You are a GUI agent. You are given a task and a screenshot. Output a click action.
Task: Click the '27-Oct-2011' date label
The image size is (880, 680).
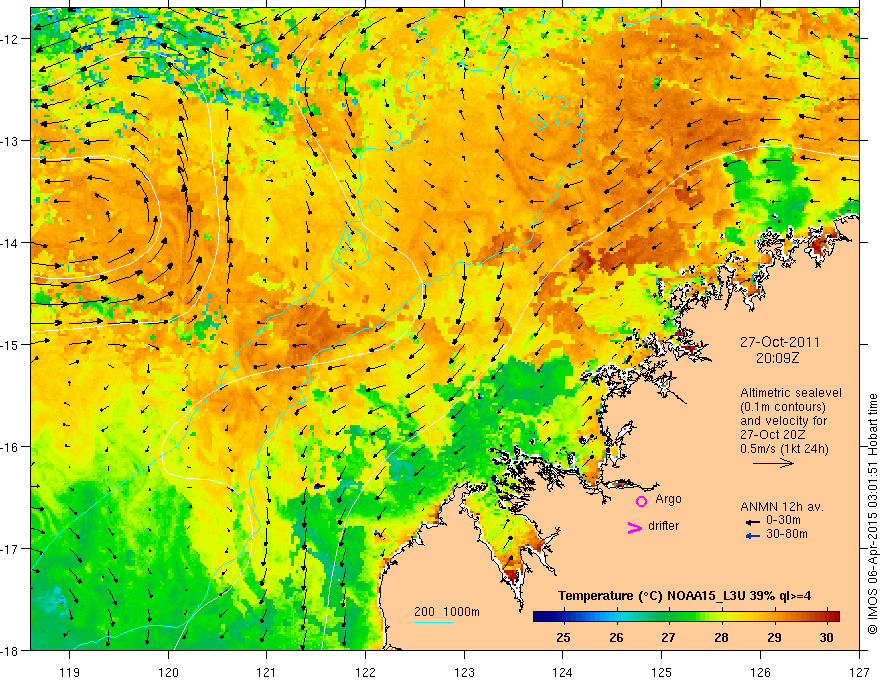pyautogui.click(x=780, y=342)
